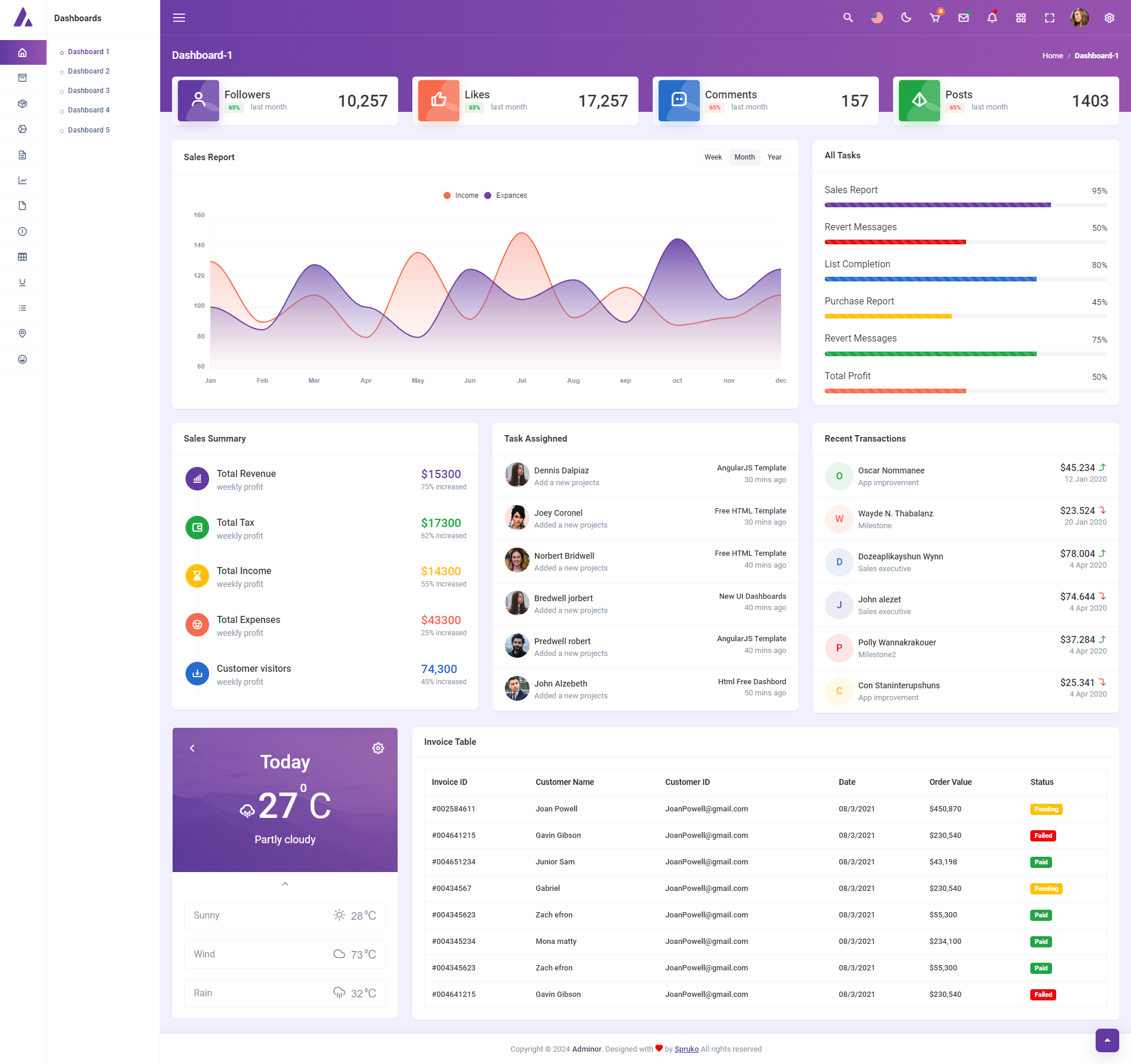This screenshot has width=1131, height=1064.
Task: Open the map pin sidebar icon
Action: [x=22, y=333]
